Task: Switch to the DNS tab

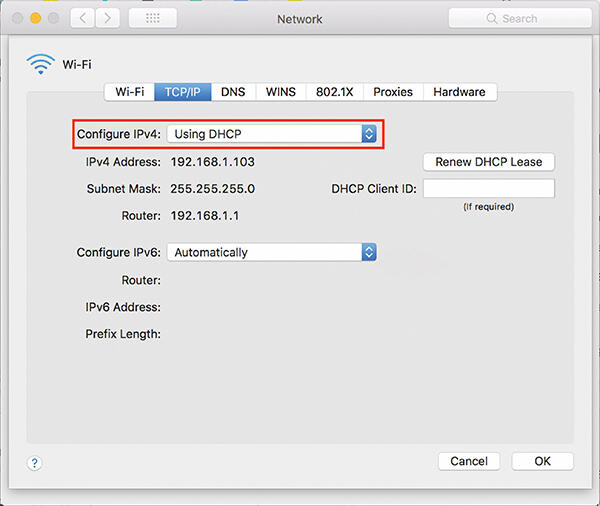Action: [x=233, y=92]
